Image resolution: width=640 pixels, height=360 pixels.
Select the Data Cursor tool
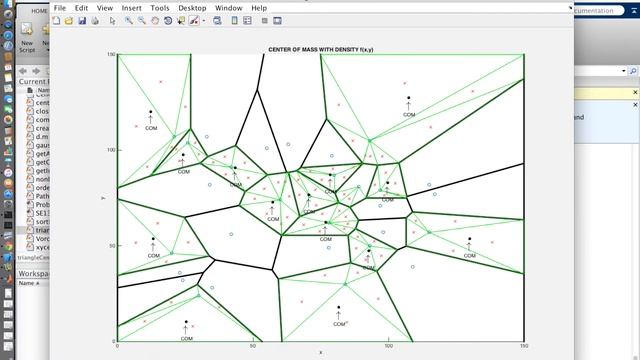(181, 20)
